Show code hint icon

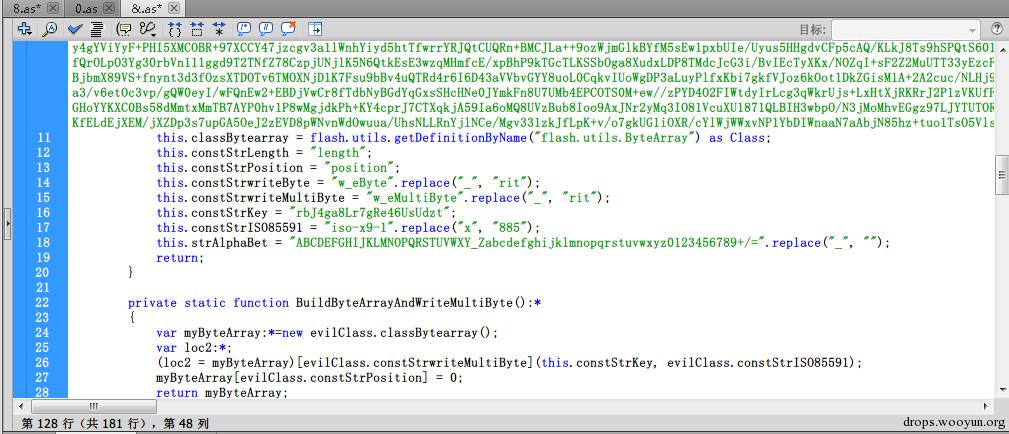coord(124,29)
